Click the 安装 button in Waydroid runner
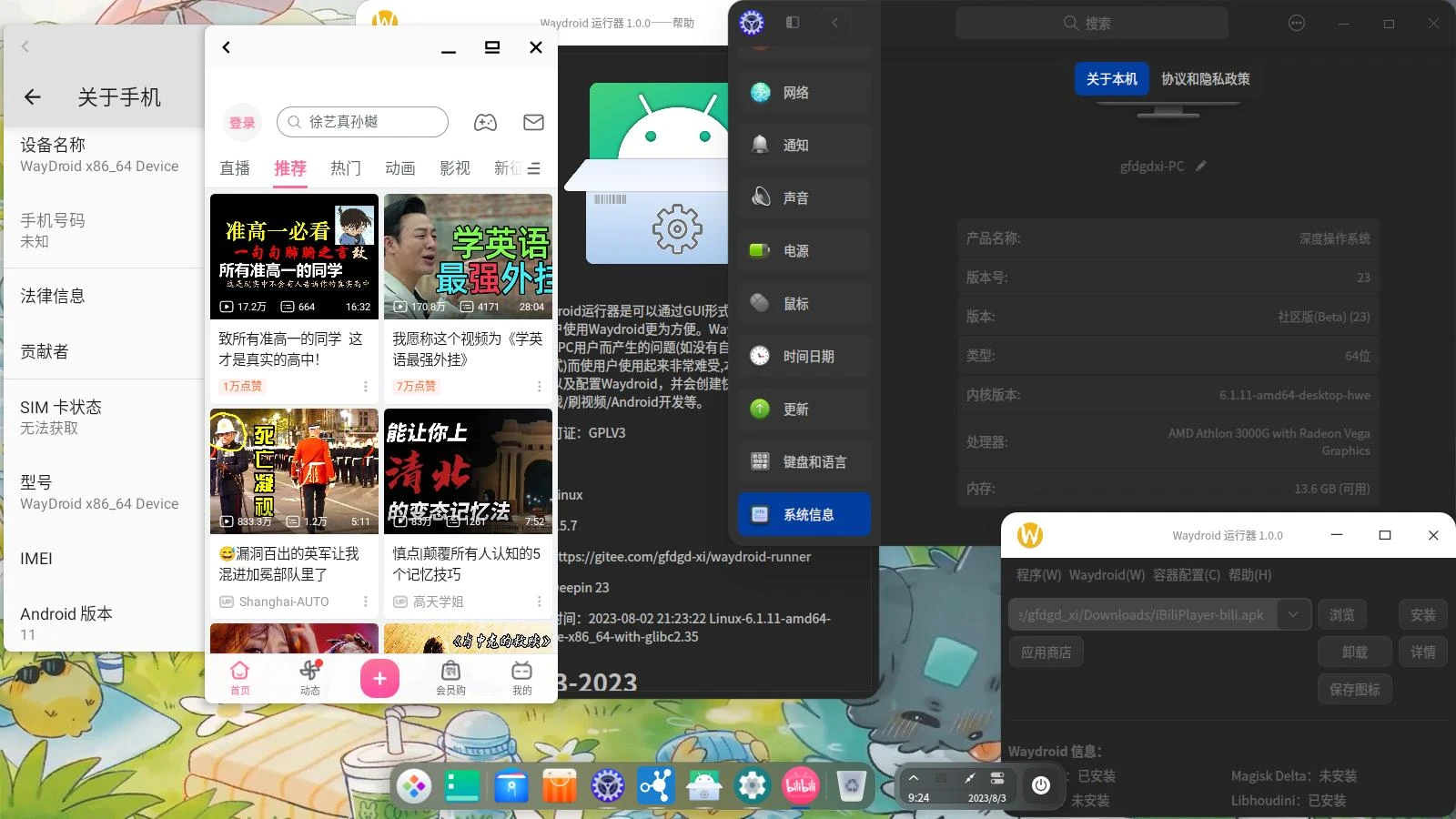The width and height of the screenshot is (1456, 819). (1422, 614)
